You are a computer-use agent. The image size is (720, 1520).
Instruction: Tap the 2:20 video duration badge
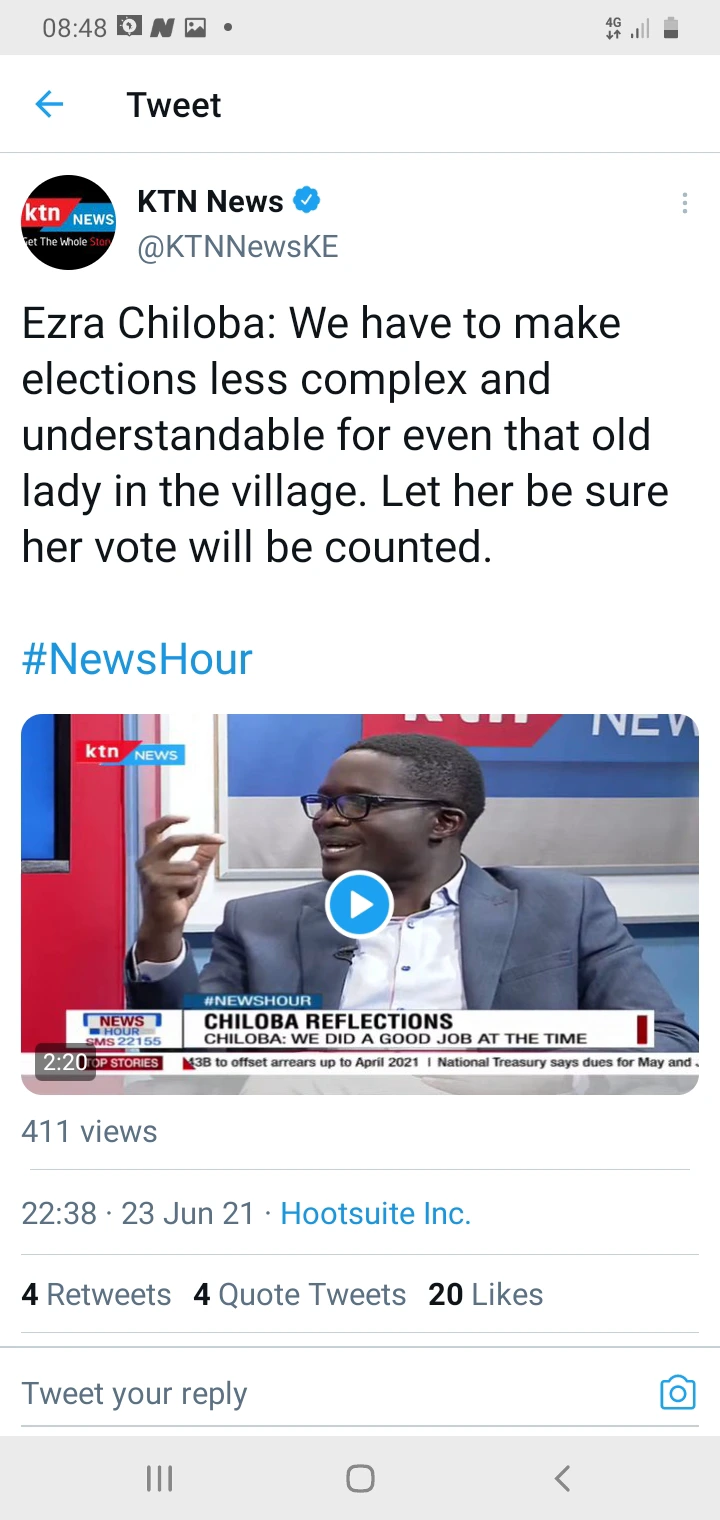(65, 1061)
